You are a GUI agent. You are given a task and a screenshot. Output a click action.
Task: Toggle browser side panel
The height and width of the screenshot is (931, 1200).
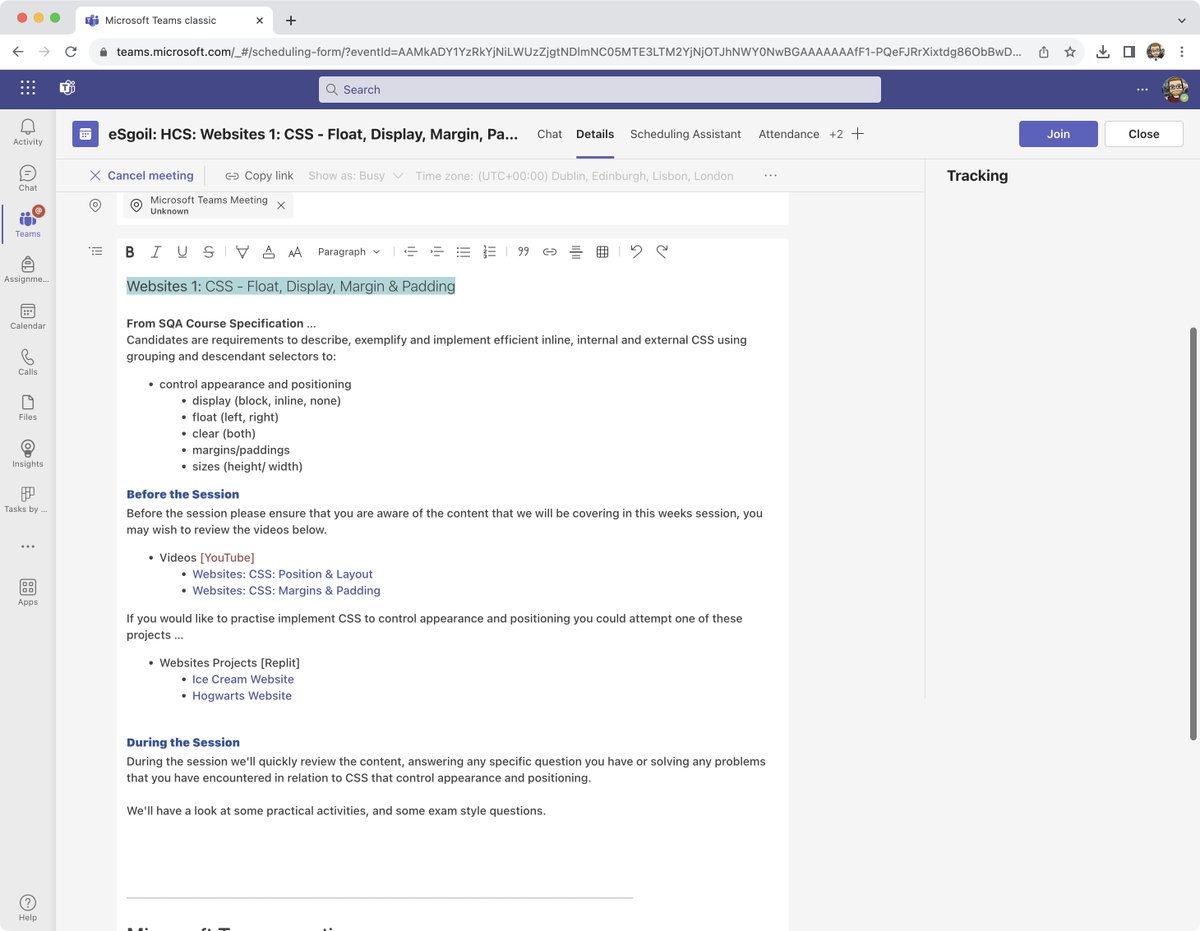(1129, 52)
